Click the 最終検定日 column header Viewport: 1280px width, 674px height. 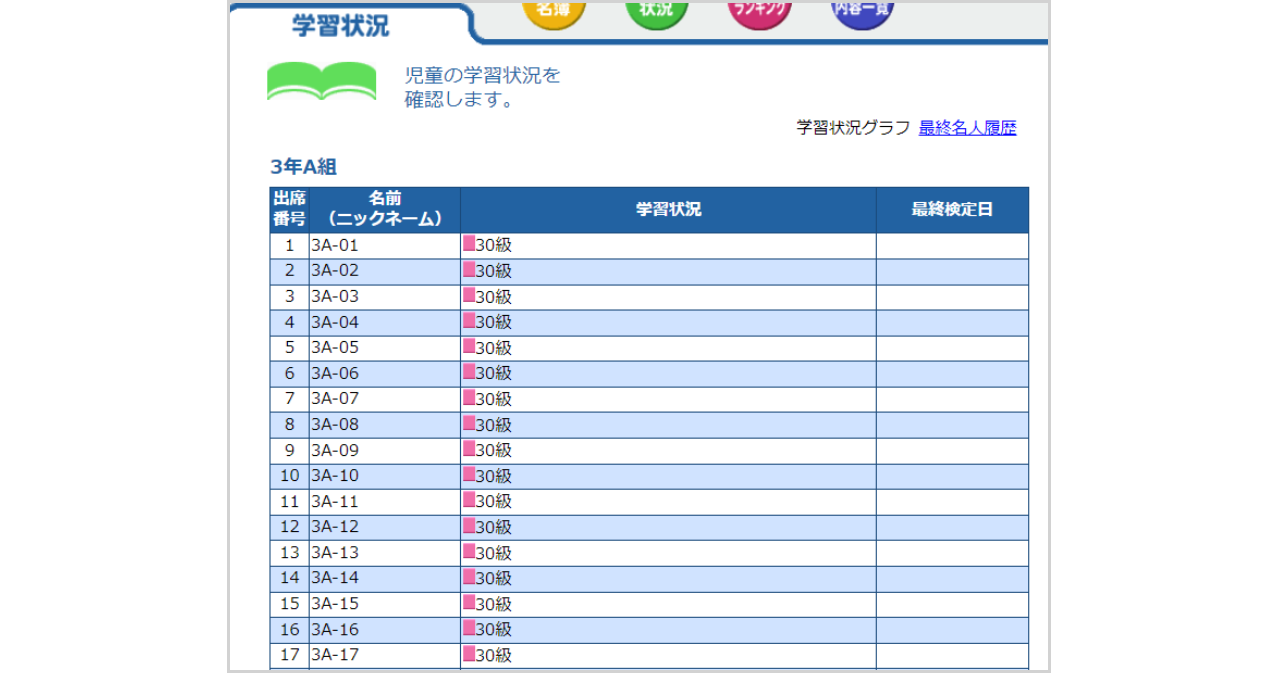coord(952,209)
